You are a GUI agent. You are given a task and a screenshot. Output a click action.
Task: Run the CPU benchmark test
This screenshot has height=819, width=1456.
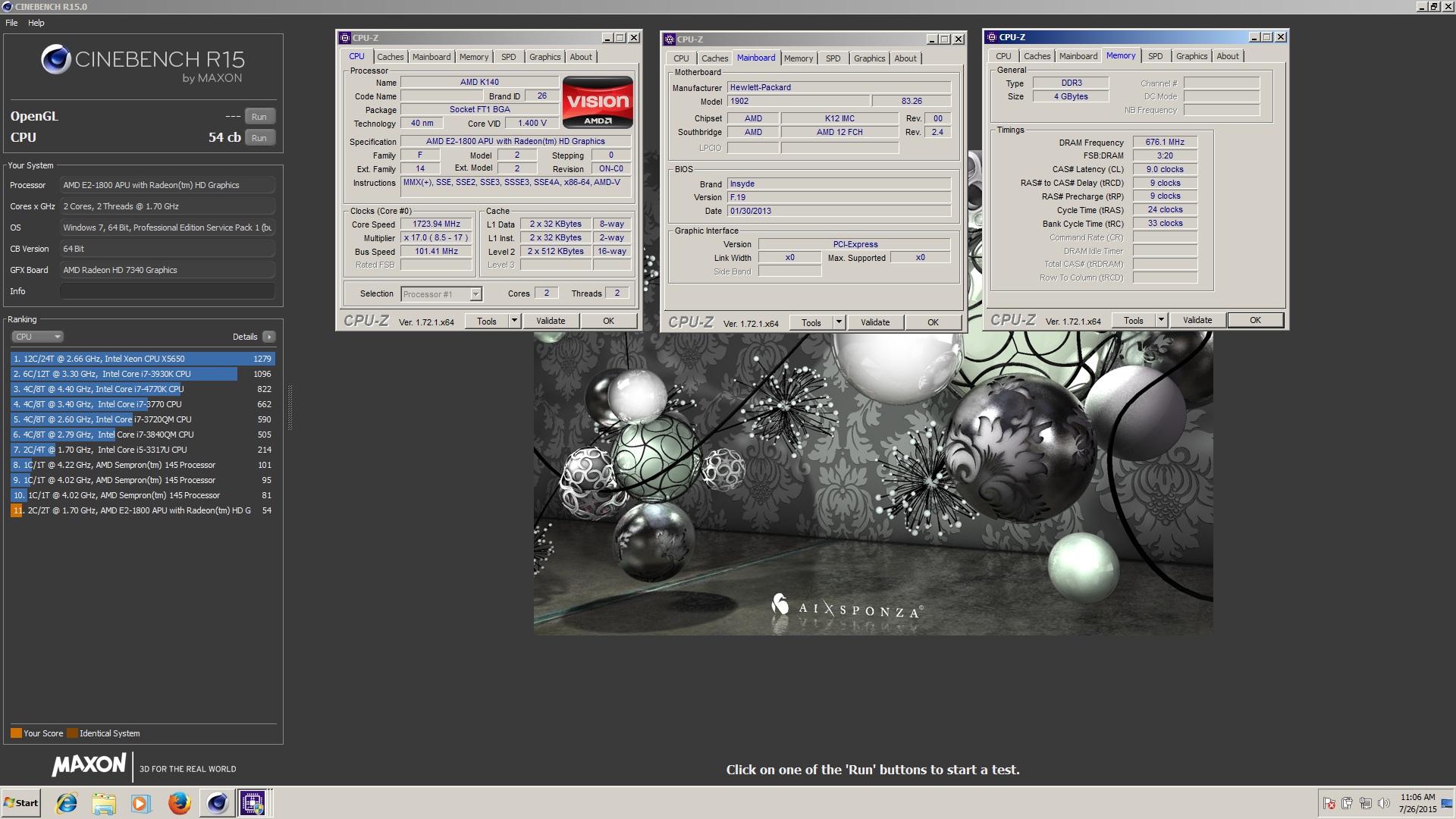[259, 138]
